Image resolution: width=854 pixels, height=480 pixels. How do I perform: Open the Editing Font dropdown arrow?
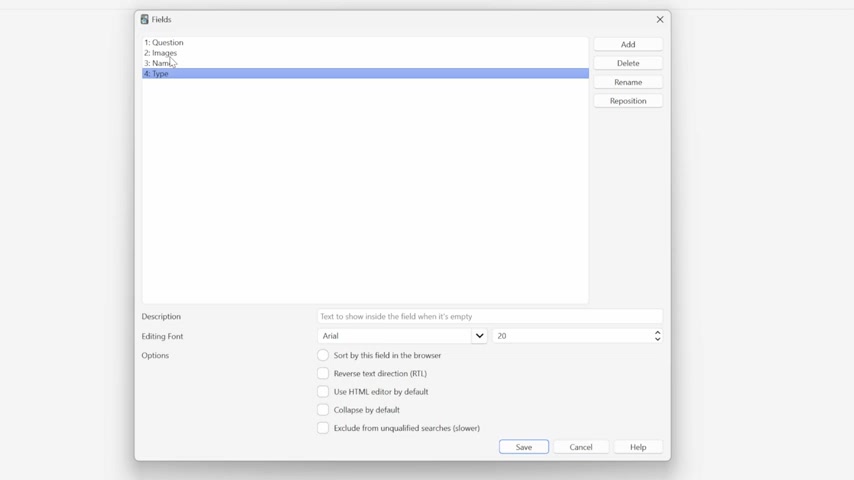[479, 336]
